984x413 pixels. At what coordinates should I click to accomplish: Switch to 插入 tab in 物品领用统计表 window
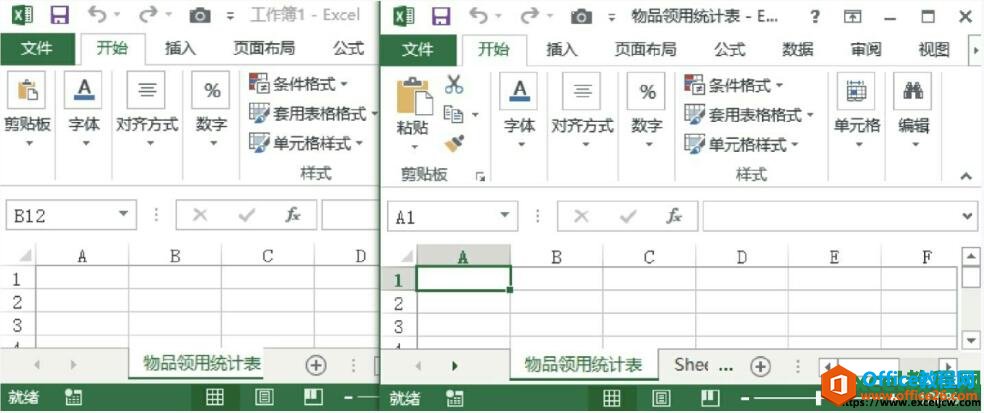[562, 50]
